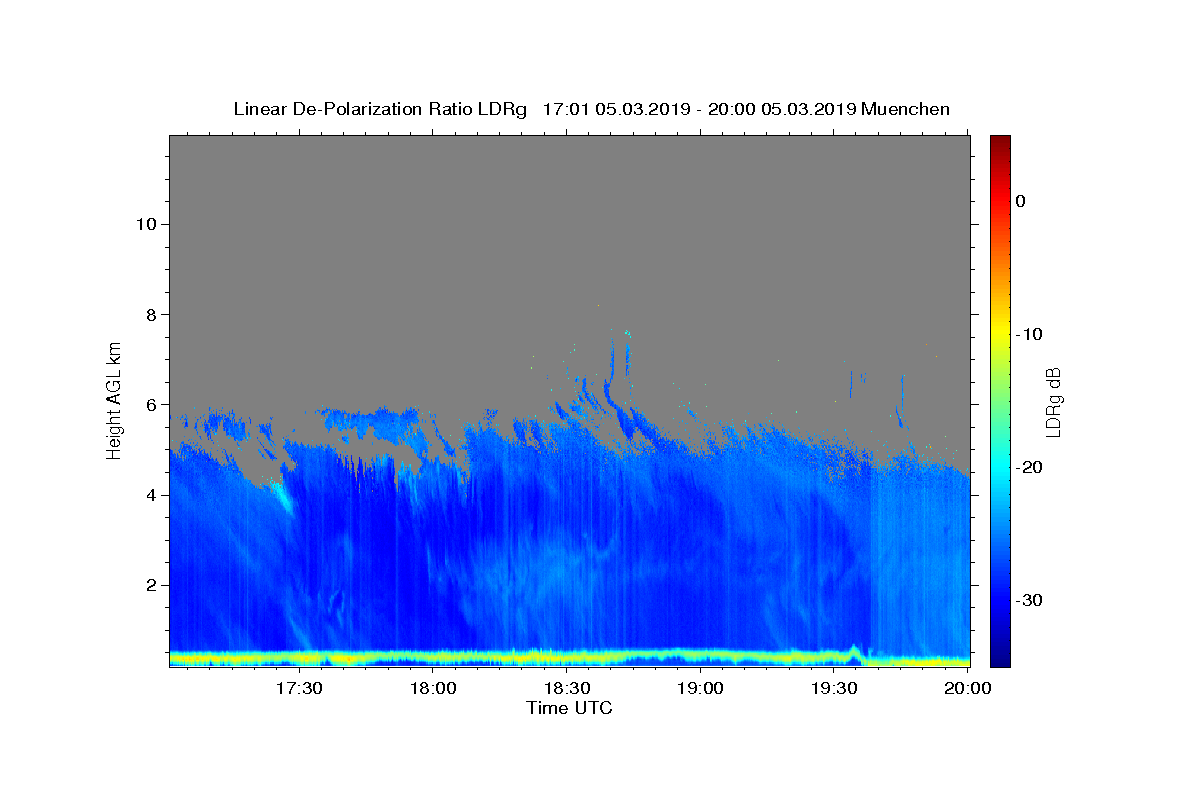1200x800 pixels.
Task: Click the 19:30 time tick label
Action: pyautogui.click(x=834, y=688)
